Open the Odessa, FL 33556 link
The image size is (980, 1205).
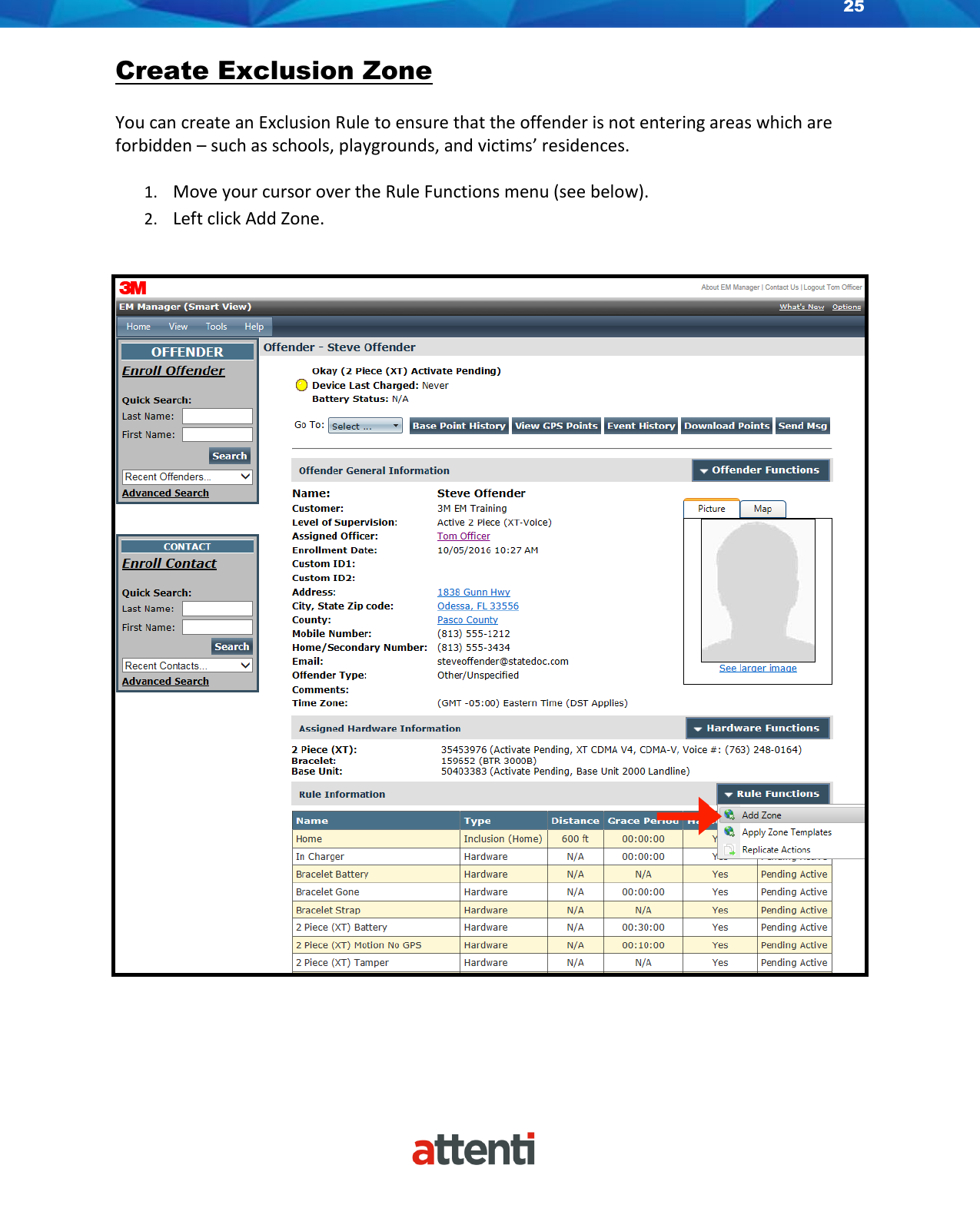(x=478, y=606)
